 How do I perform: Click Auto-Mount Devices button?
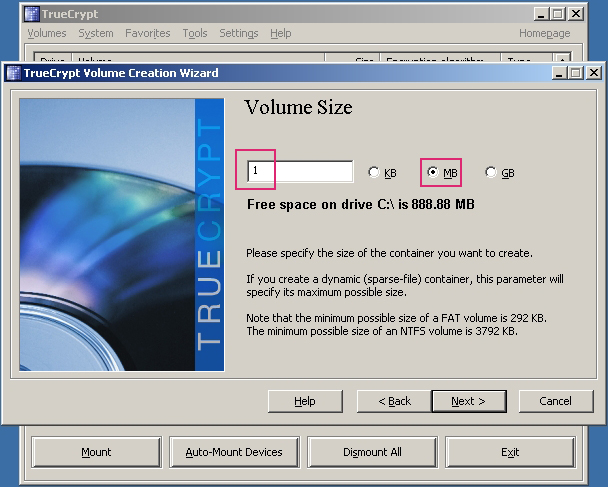[234, 452]
